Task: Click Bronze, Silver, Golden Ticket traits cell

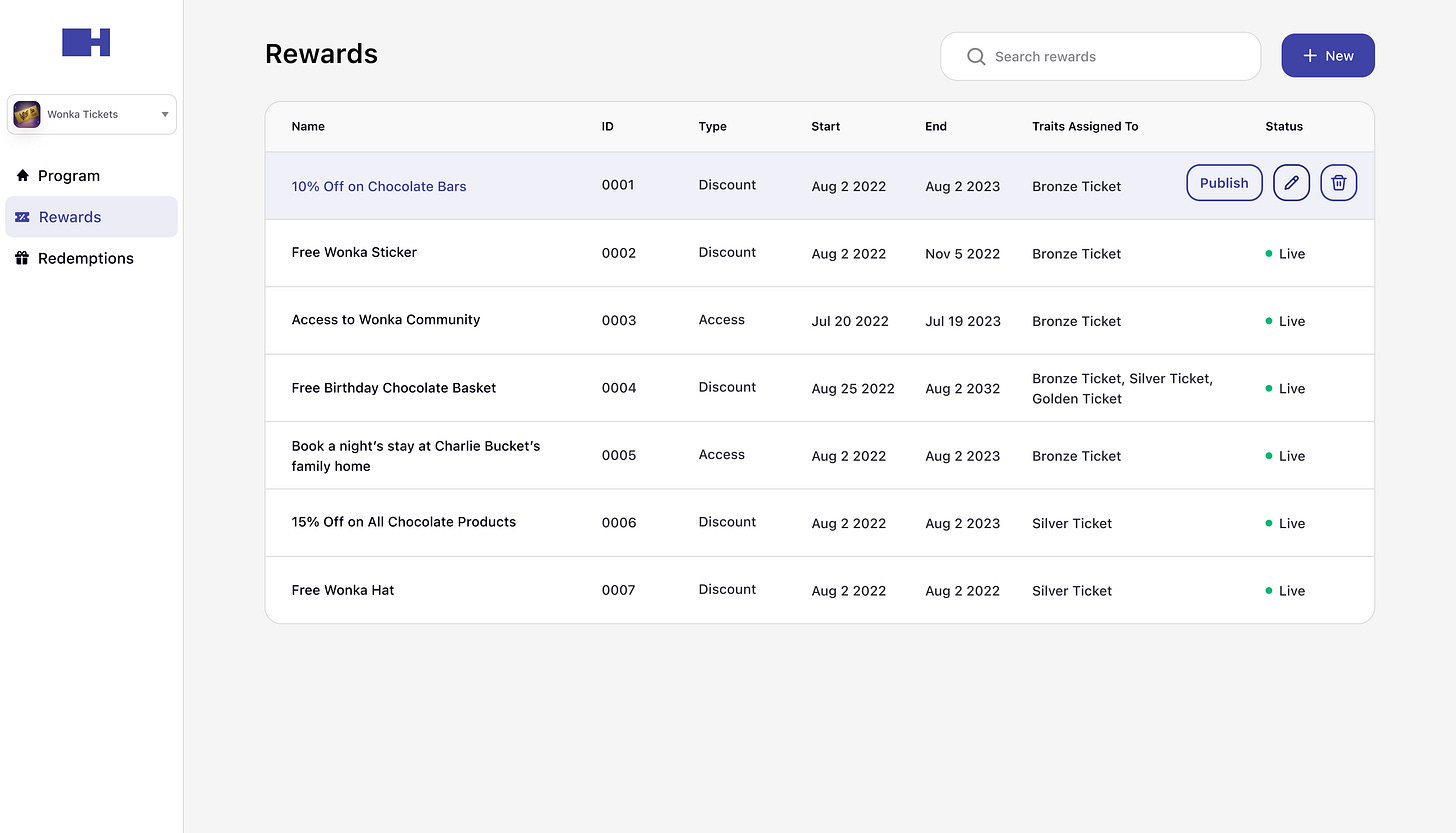Action: coord(1122,388)
